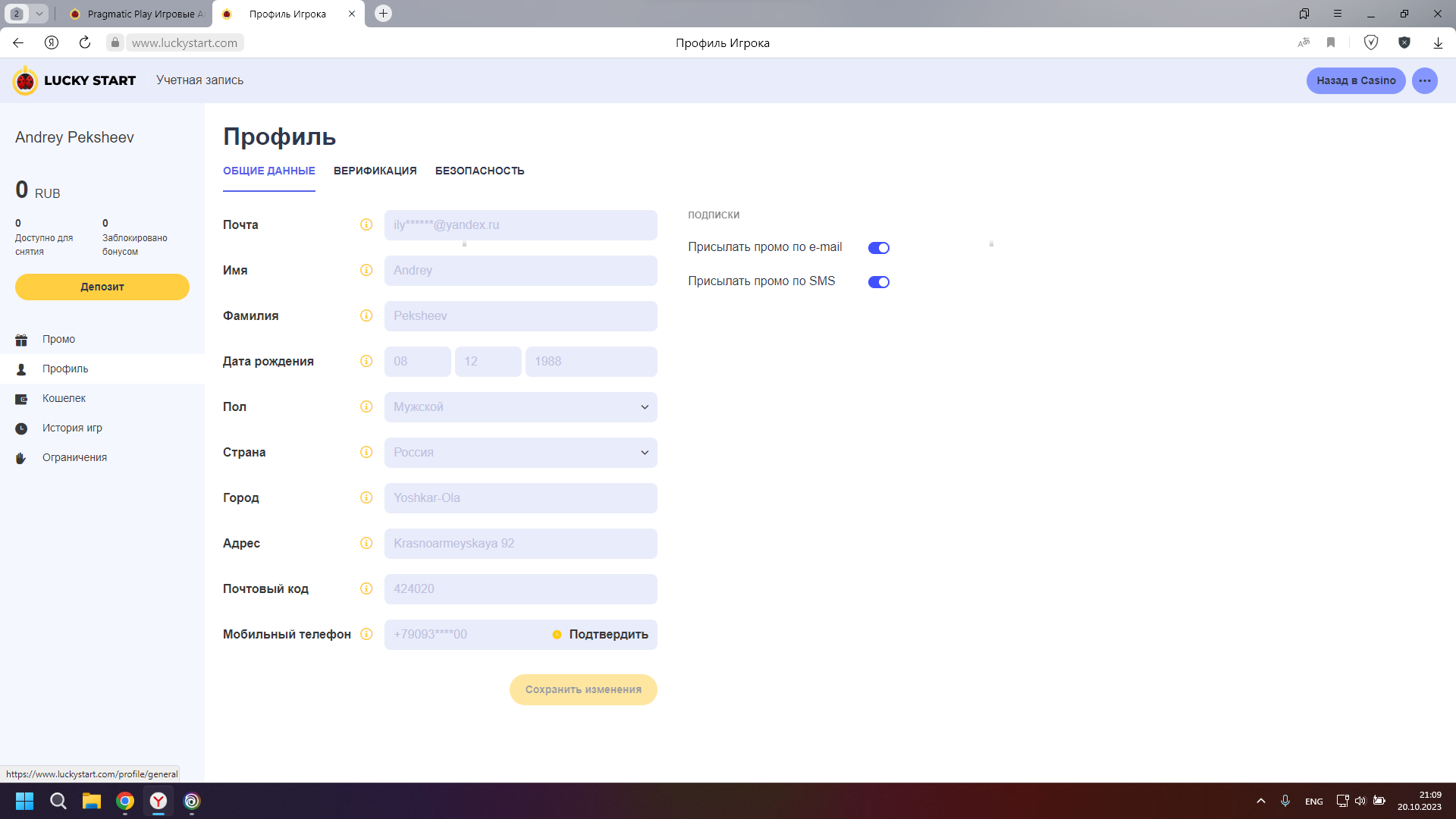Open the Страна country dropdown
Viewport: 1456px width, 819px height.
(x=520, y=453)
